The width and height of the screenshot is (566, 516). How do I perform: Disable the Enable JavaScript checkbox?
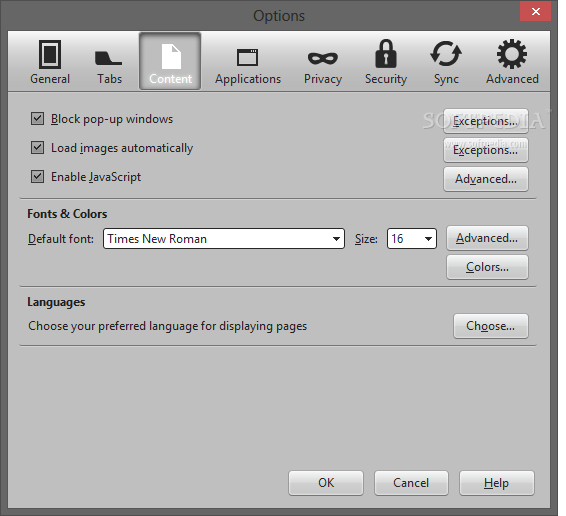38,177
